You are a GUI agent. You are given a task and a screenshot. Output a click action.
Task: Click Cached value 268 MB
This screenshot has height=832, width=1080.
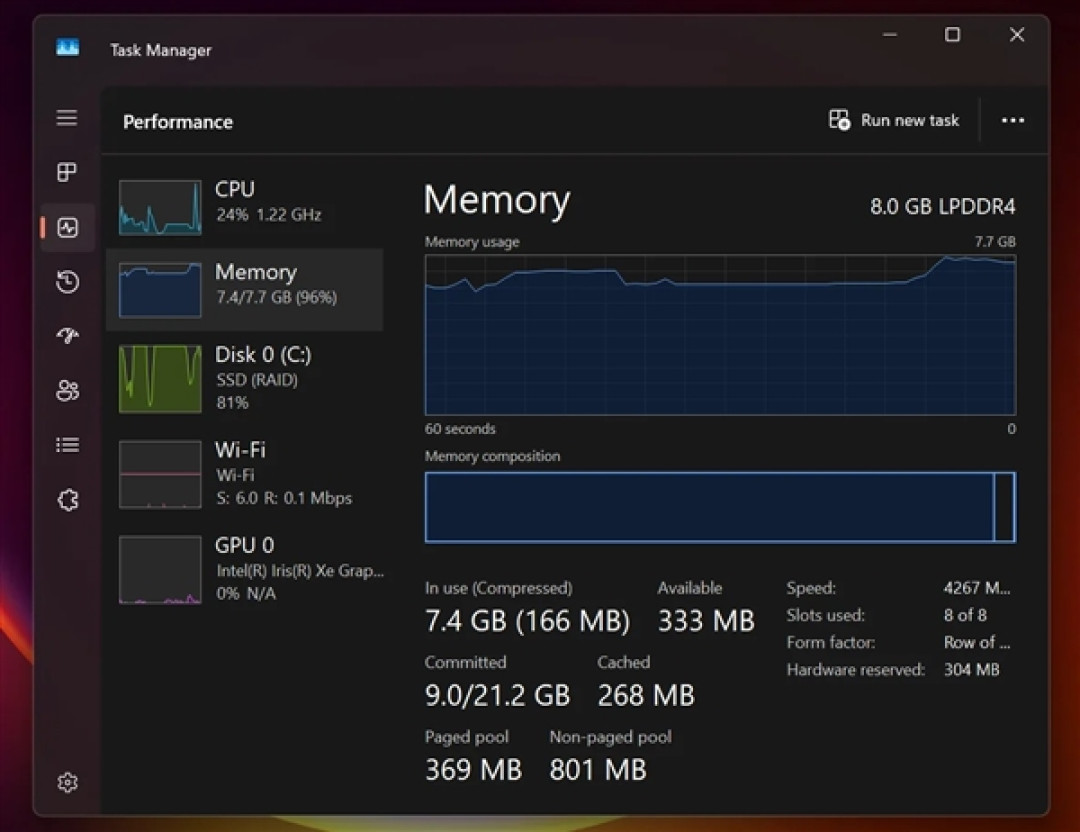point(646,695)
